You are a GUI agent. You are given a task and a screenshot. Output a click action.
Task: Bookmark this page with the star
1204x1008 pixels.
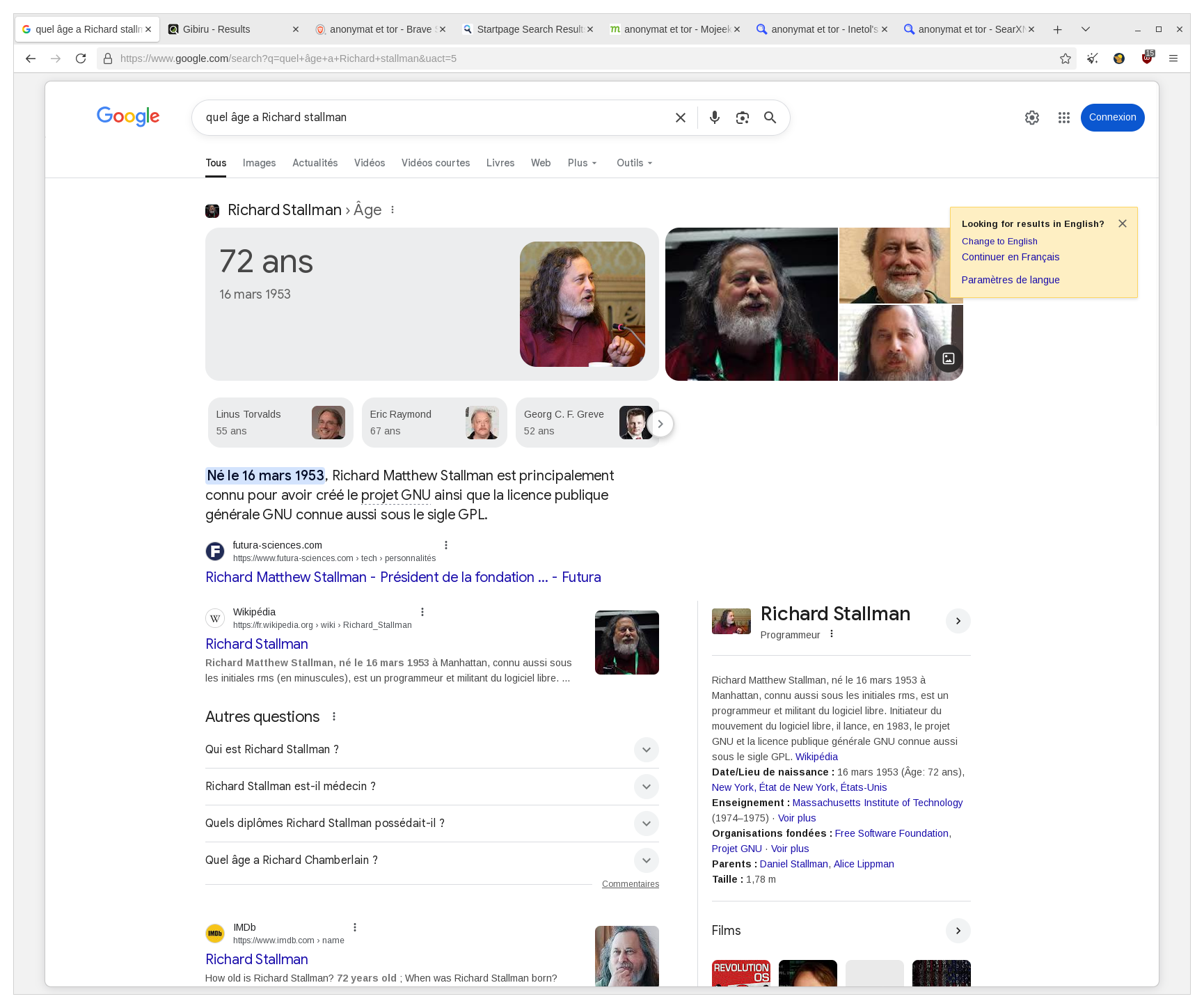tap(1065, 58)
